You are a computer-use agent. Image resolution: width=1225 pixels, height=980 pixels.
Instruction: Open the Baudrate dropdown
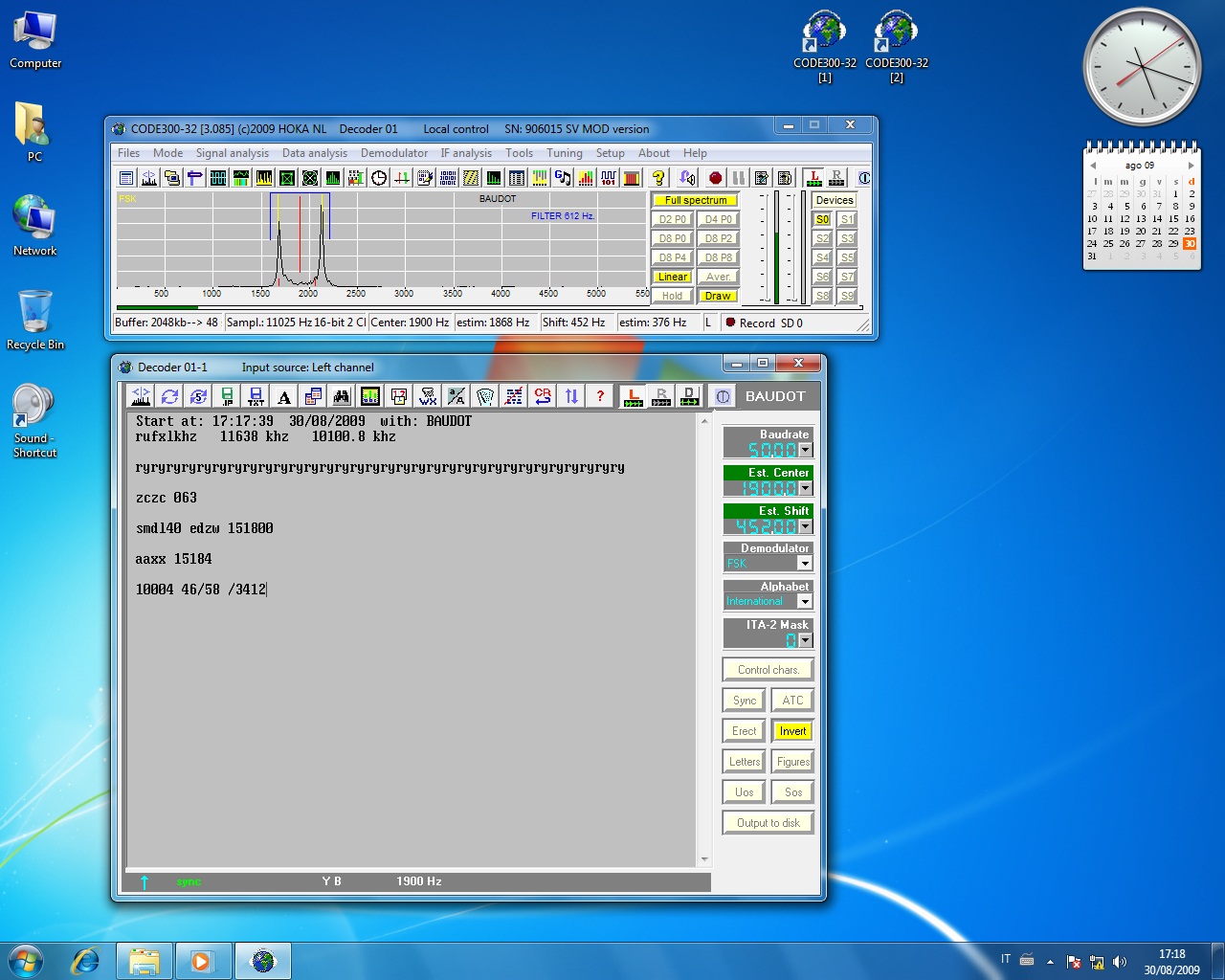point(805,450)
